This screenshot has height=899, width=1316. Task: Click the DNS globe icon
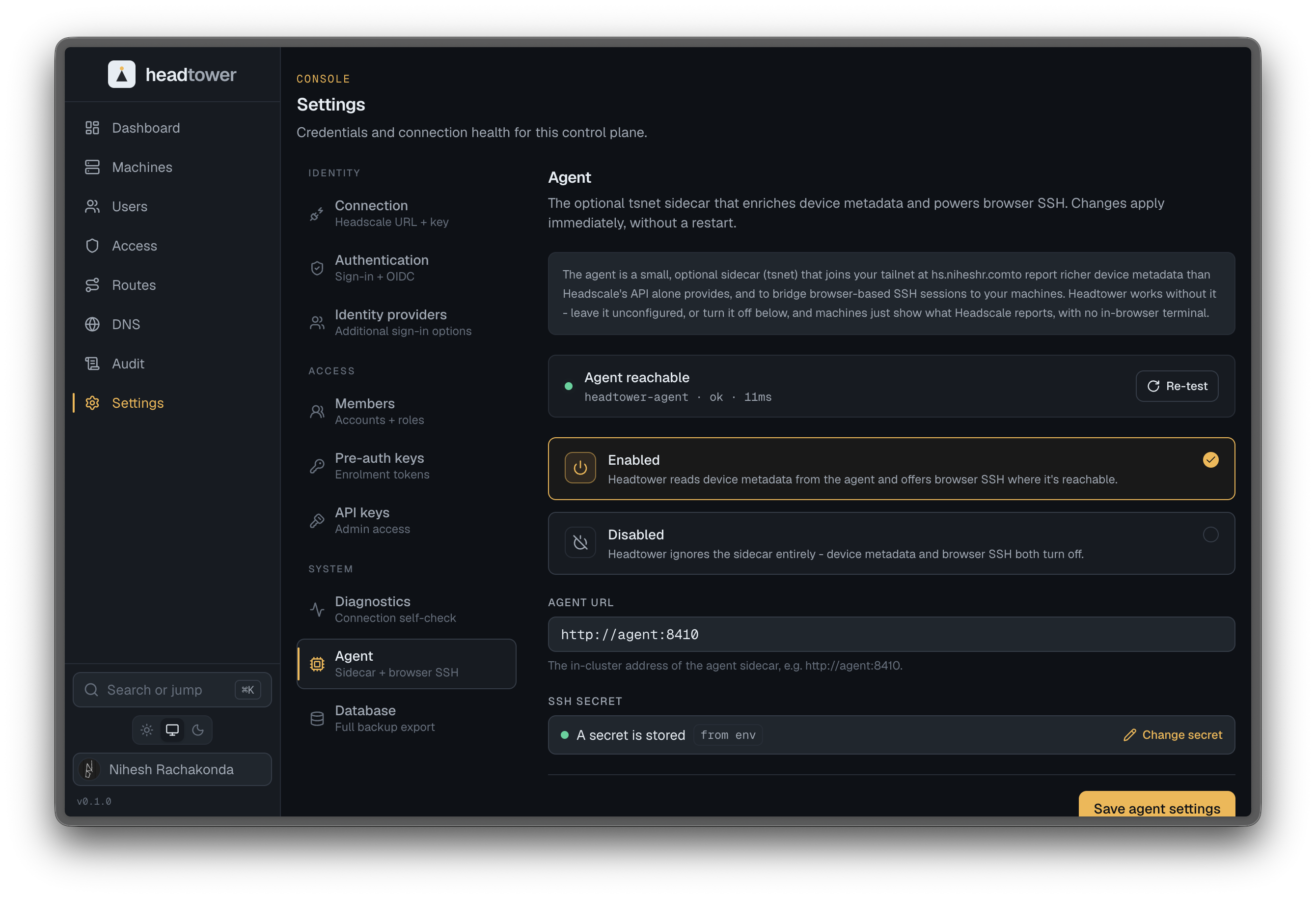click(92, 325)
